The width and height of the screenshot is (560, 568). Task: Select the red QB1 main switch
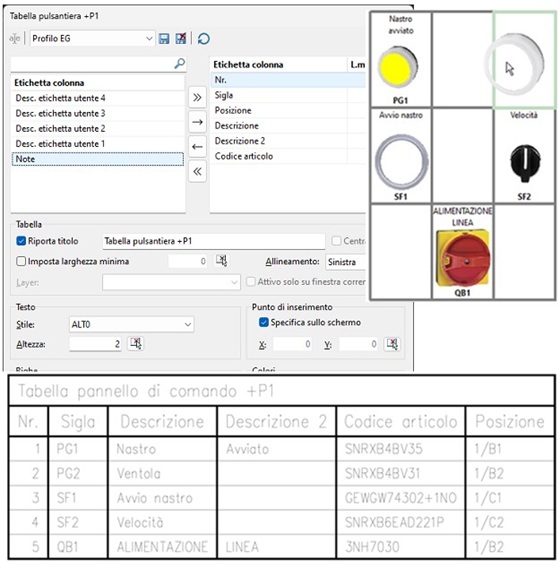[463, 257]
